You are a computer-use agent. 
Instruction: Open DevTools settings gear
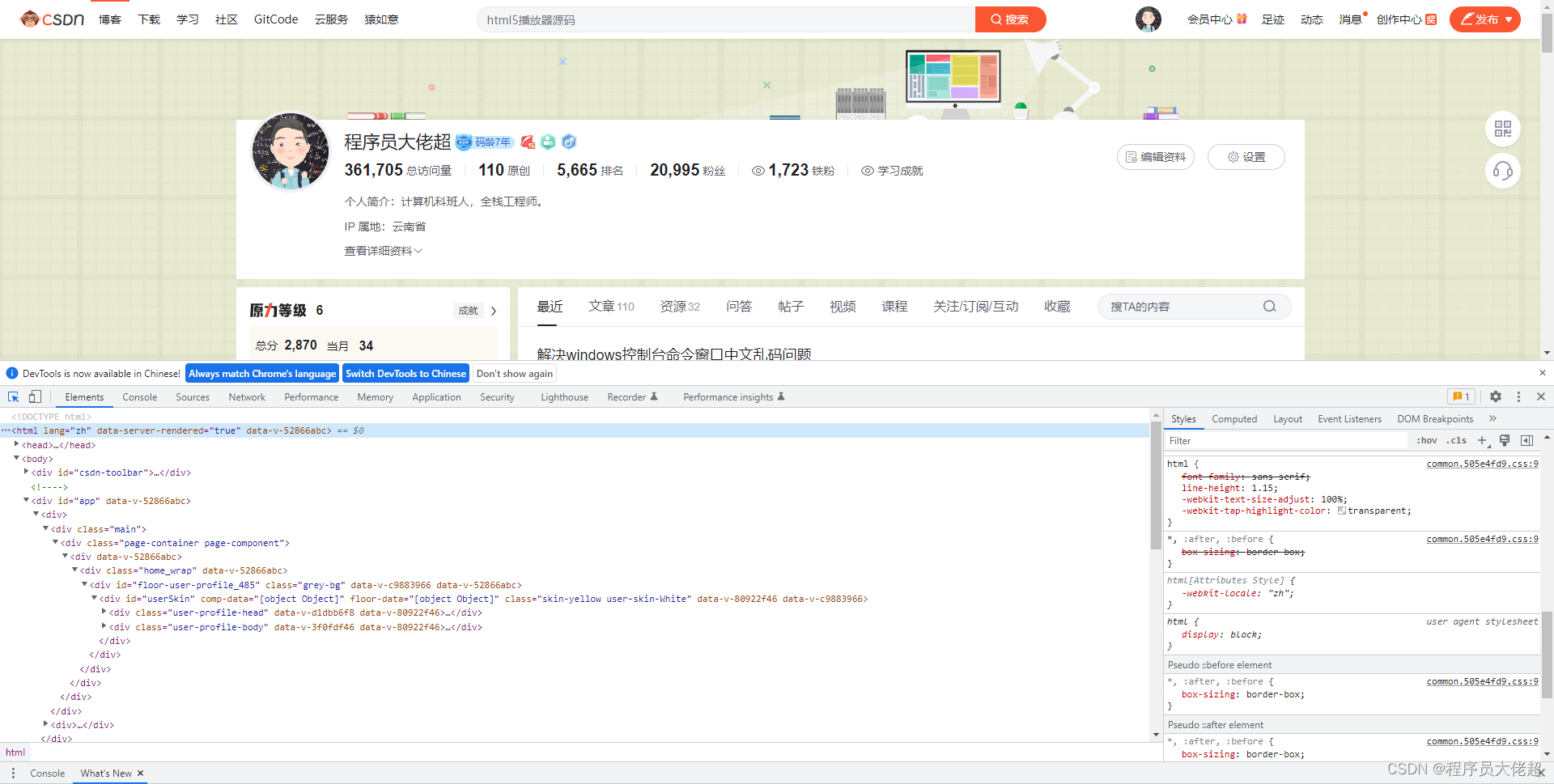click(x=1496, y=396)
